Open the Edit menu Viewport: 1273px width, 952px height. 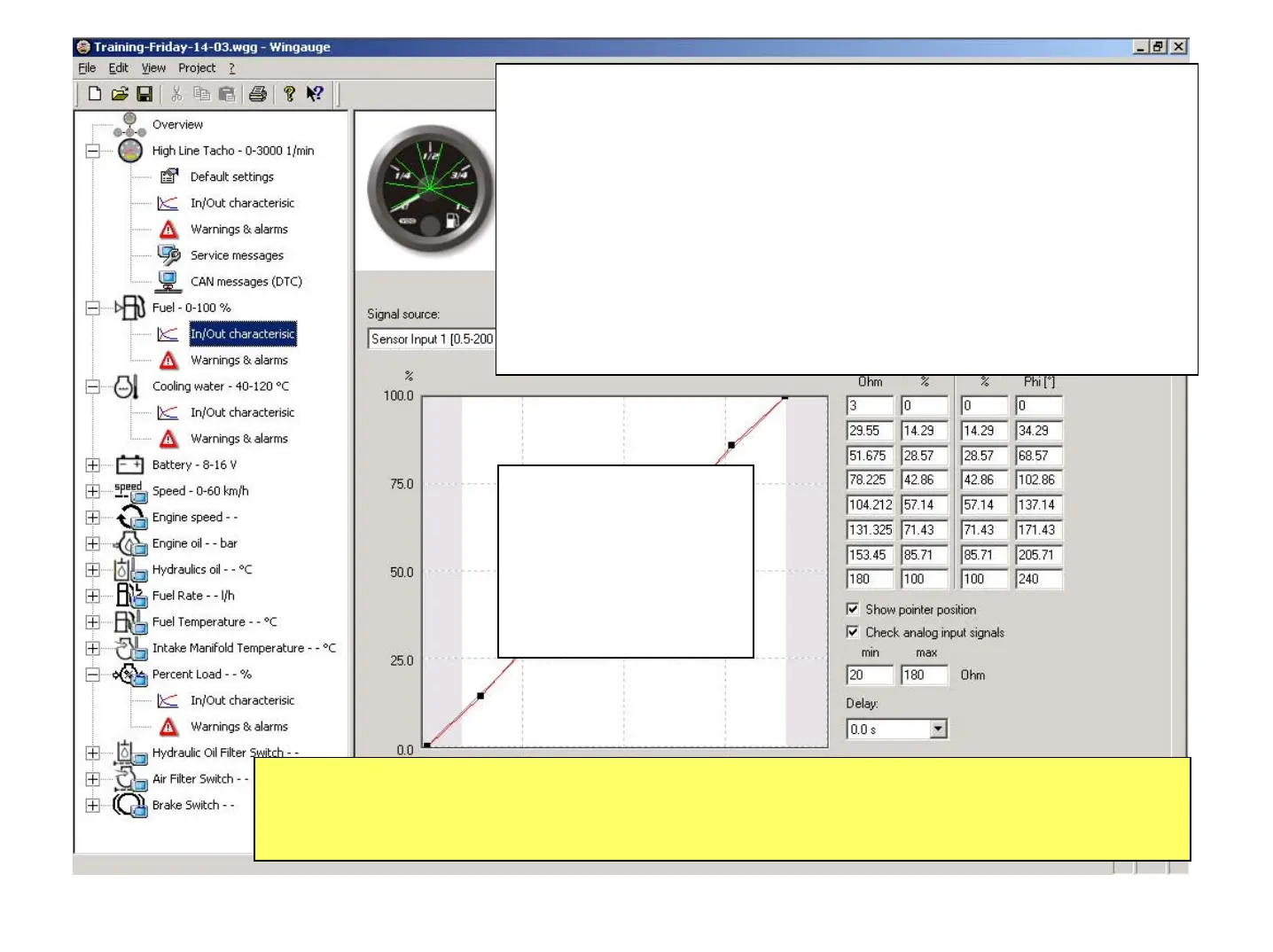point(119,68)
